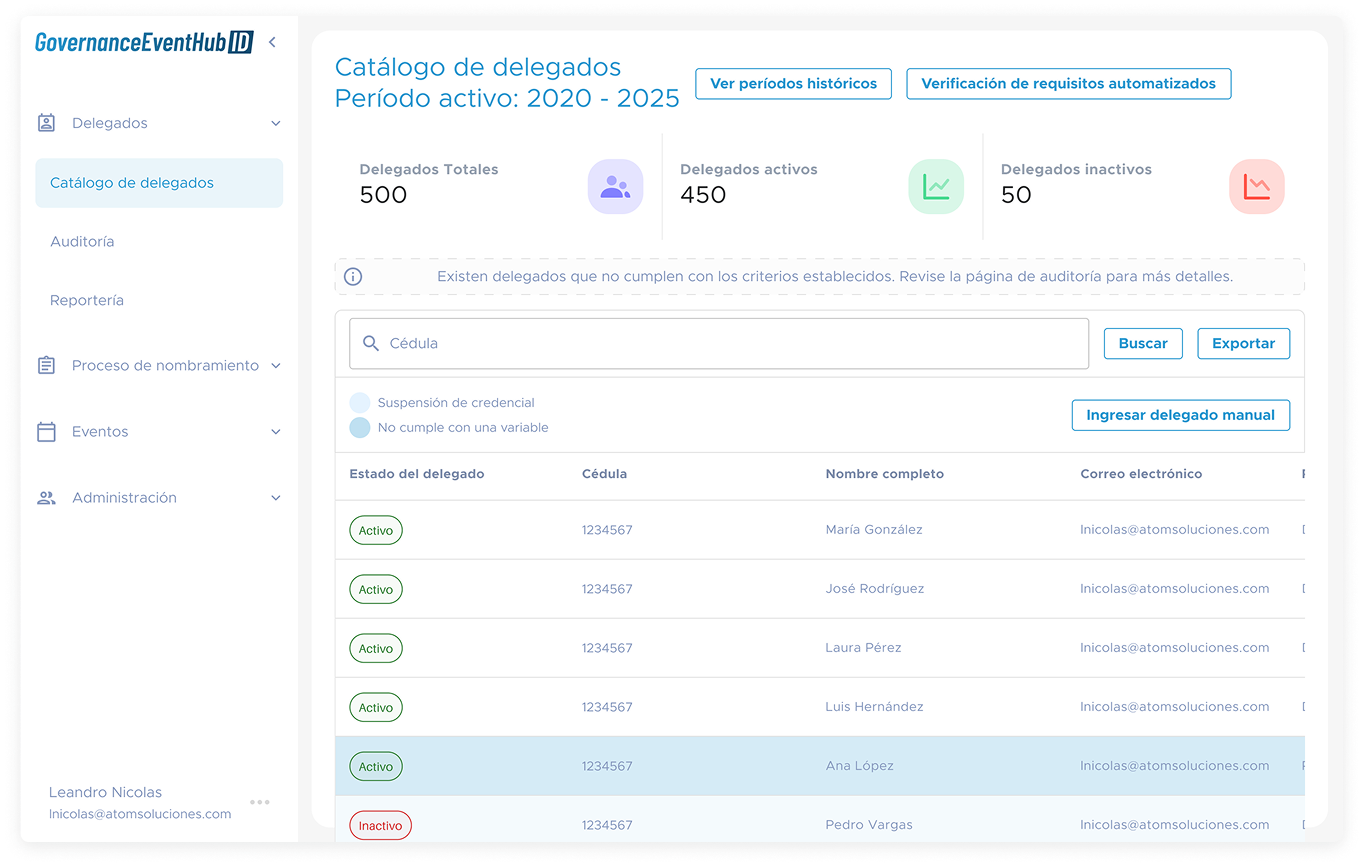This screenshot has height=866, width=1363.
Task: Click the Proceso de nombramiento clipboard icon
Action: tap(46, 366)
